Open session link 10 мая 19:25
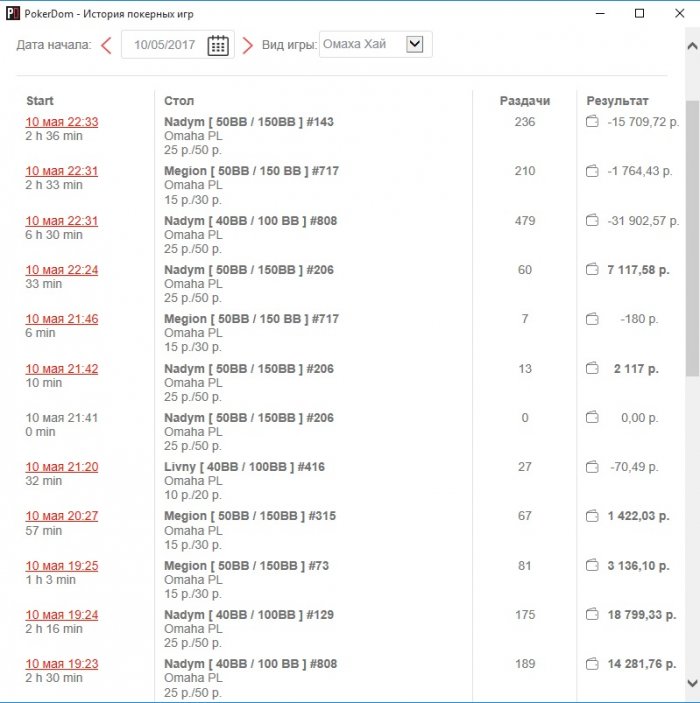 pos(62,566)
